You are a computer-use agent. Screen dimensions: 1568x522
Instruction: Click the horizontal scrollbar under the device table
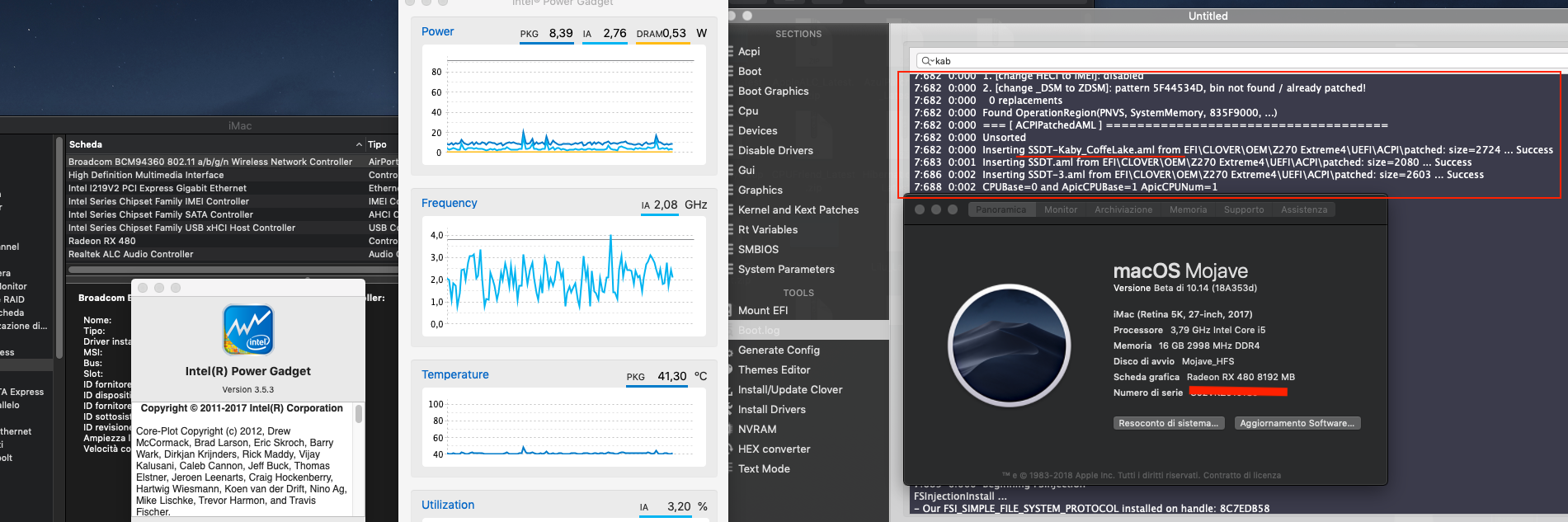click(233, 269)
